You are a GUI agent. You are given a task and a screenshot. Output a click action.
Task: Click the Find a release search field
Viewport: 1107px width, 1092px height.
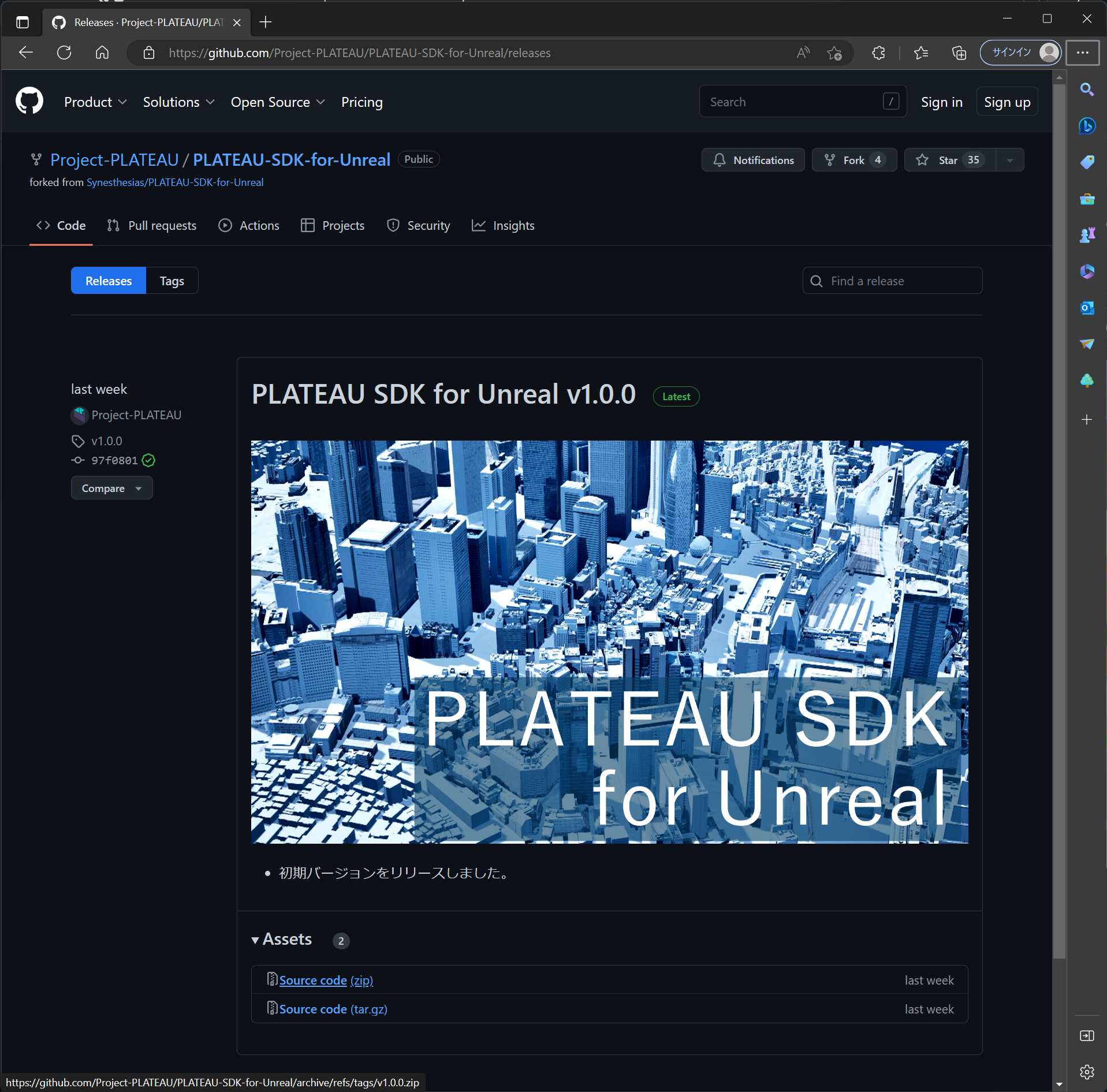[x=891, y=281]
